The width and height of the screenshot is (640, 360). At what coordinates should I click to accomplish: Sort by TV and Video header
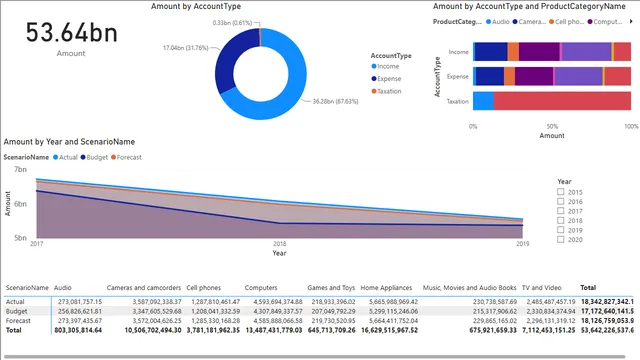coord(541,288)
